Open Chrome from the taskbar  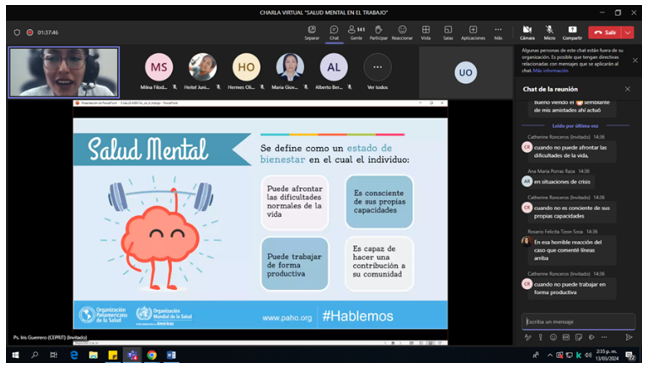point(152,355)
